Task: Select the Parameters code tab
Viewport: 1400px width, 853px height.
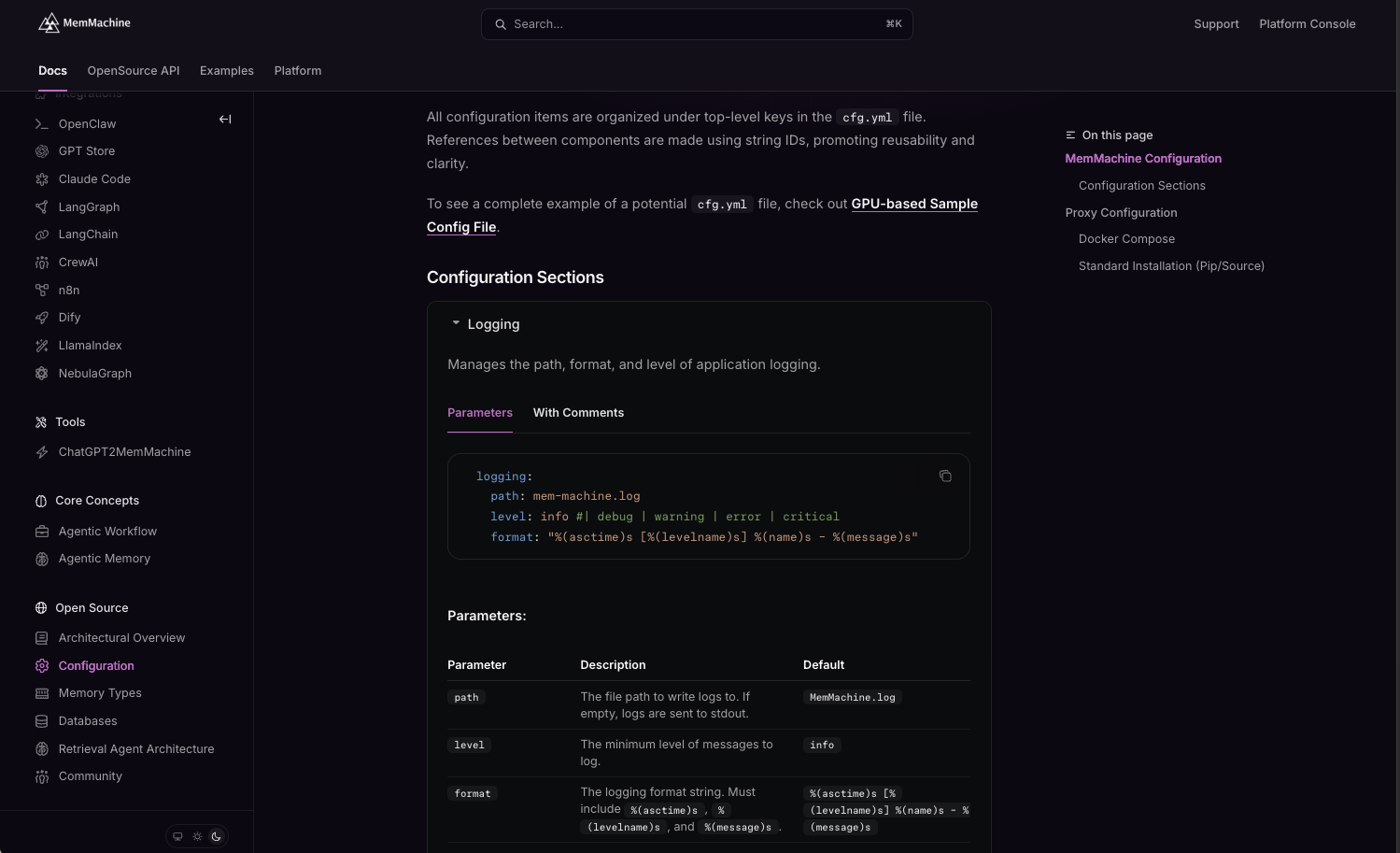Action: (x=480, y=412)
